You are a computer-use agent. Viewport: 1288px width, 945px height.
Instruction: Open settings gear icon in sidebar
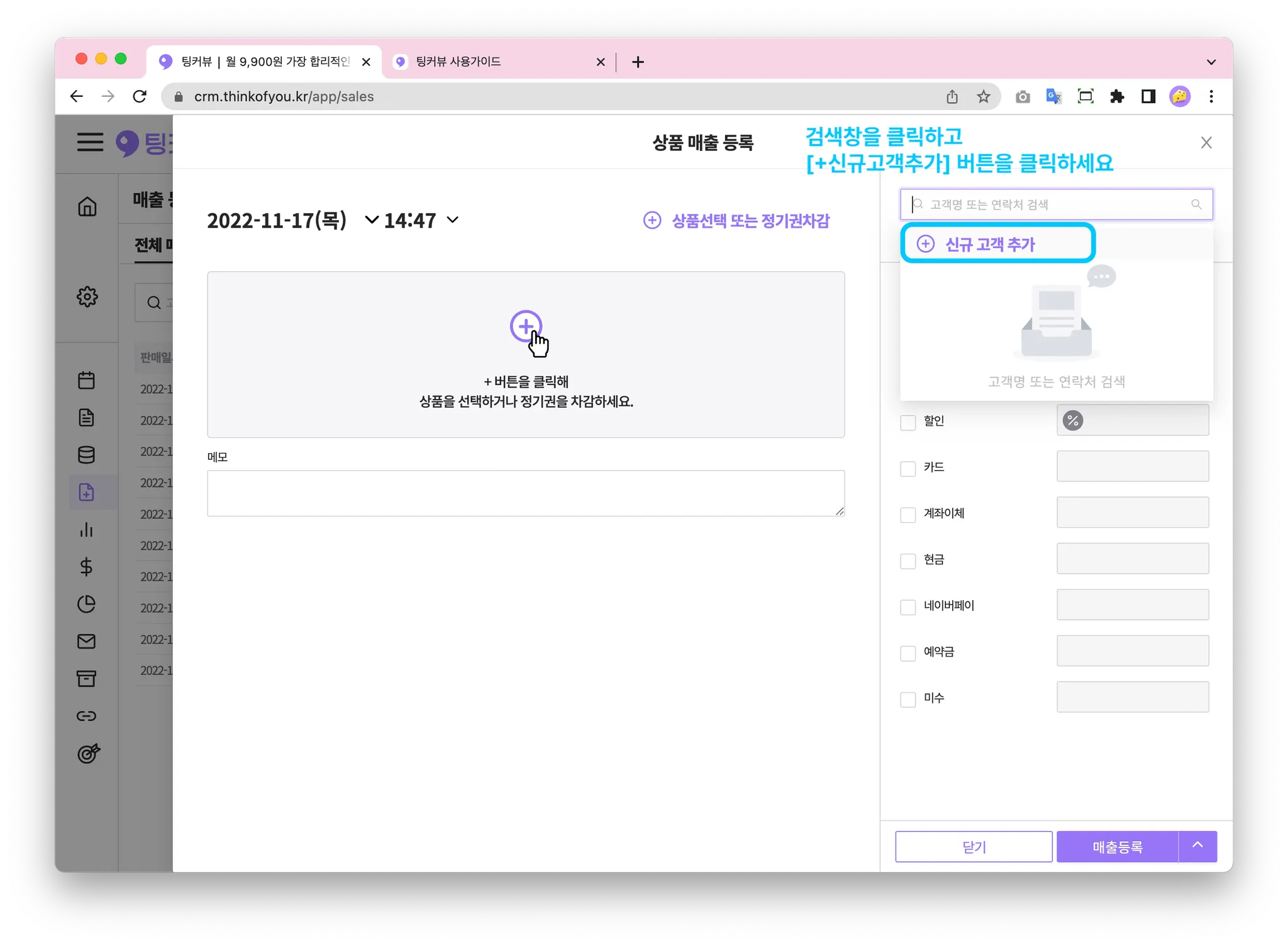point(87,296)
